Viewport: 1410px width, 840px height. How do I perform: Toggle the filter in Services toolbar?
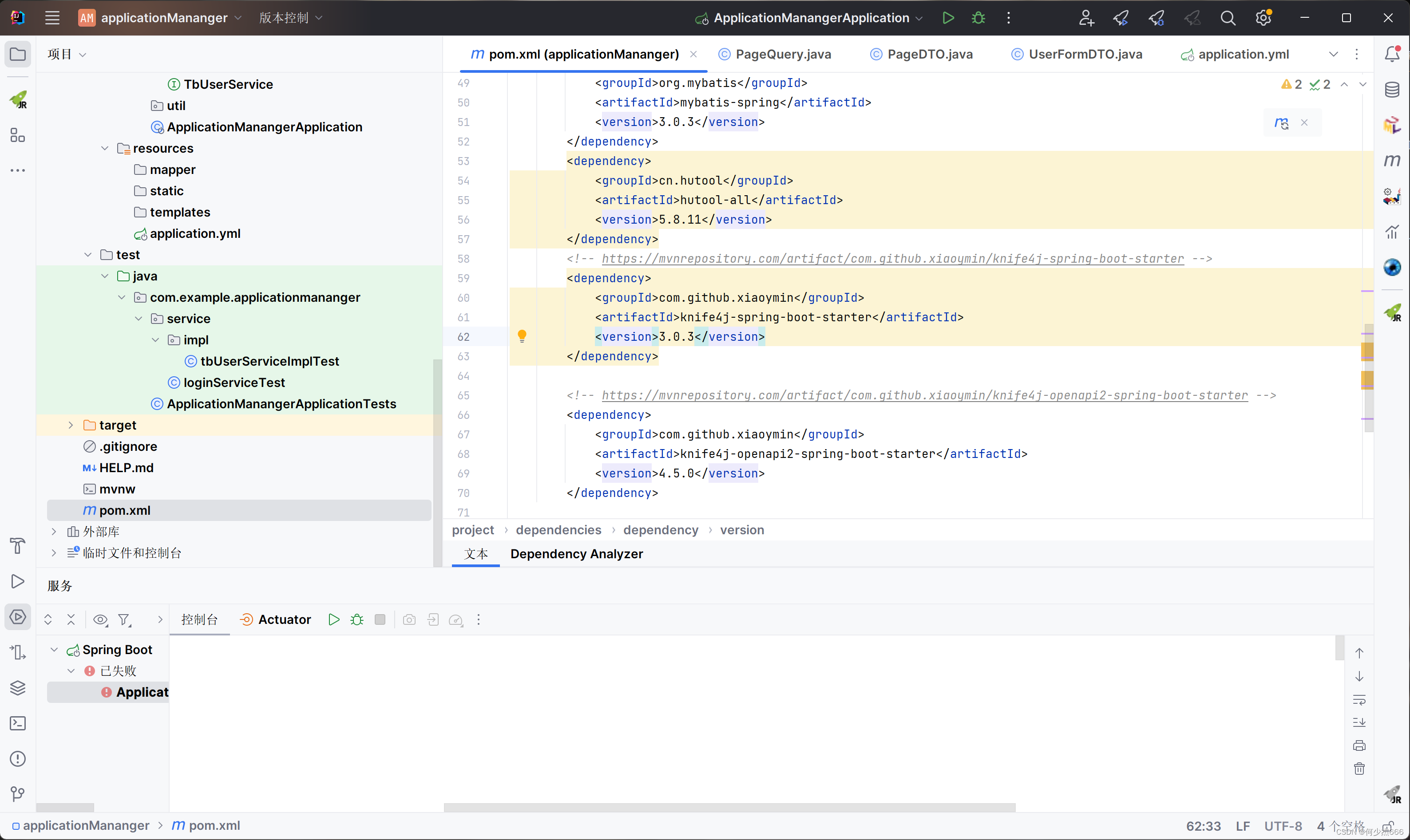(124, 620)
